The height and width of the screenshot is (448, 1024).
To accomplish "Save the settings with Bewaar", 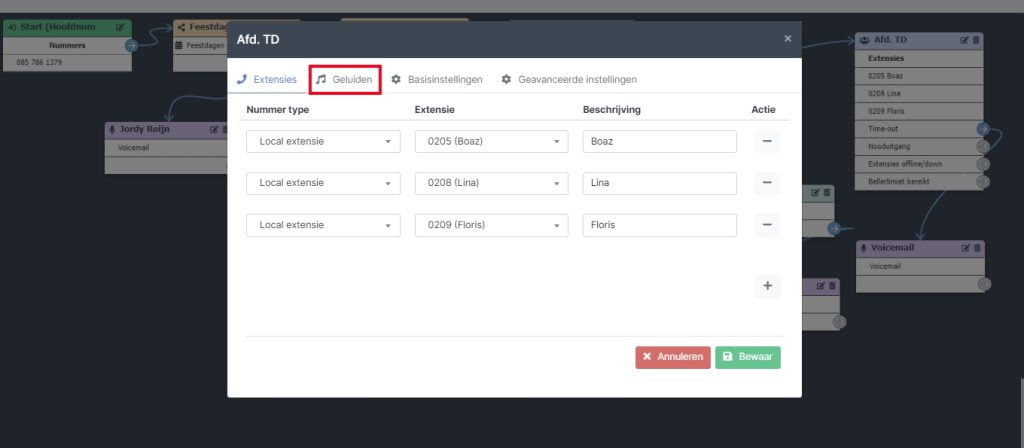I will click(x=748, y=357).
